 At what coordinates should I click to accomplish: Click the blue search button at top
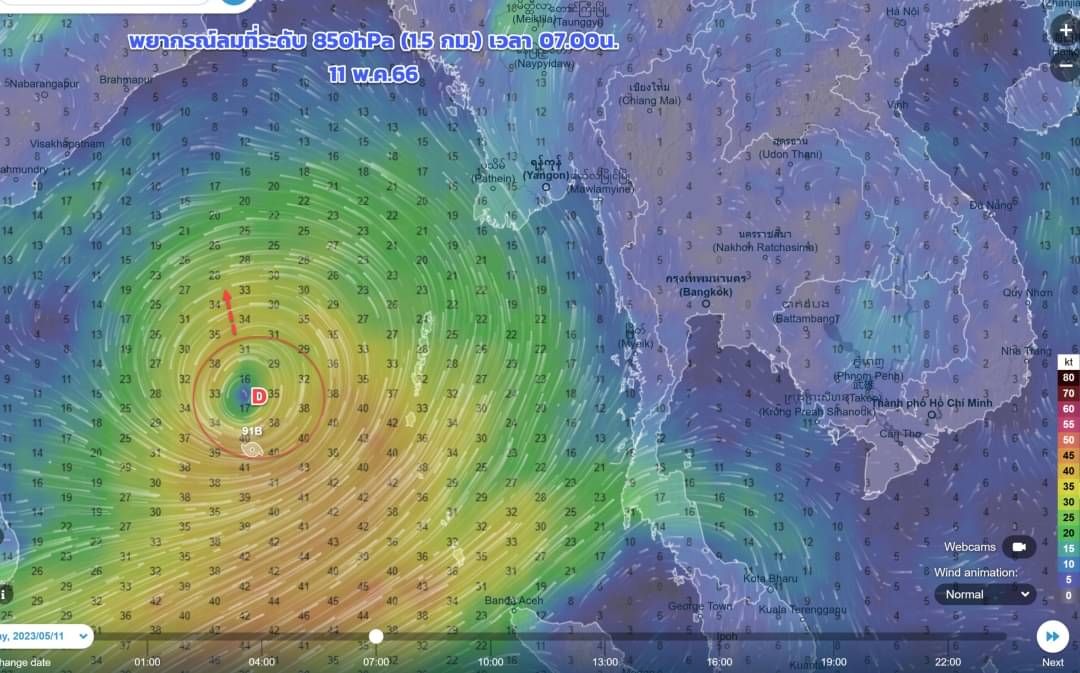coord(236,2)
